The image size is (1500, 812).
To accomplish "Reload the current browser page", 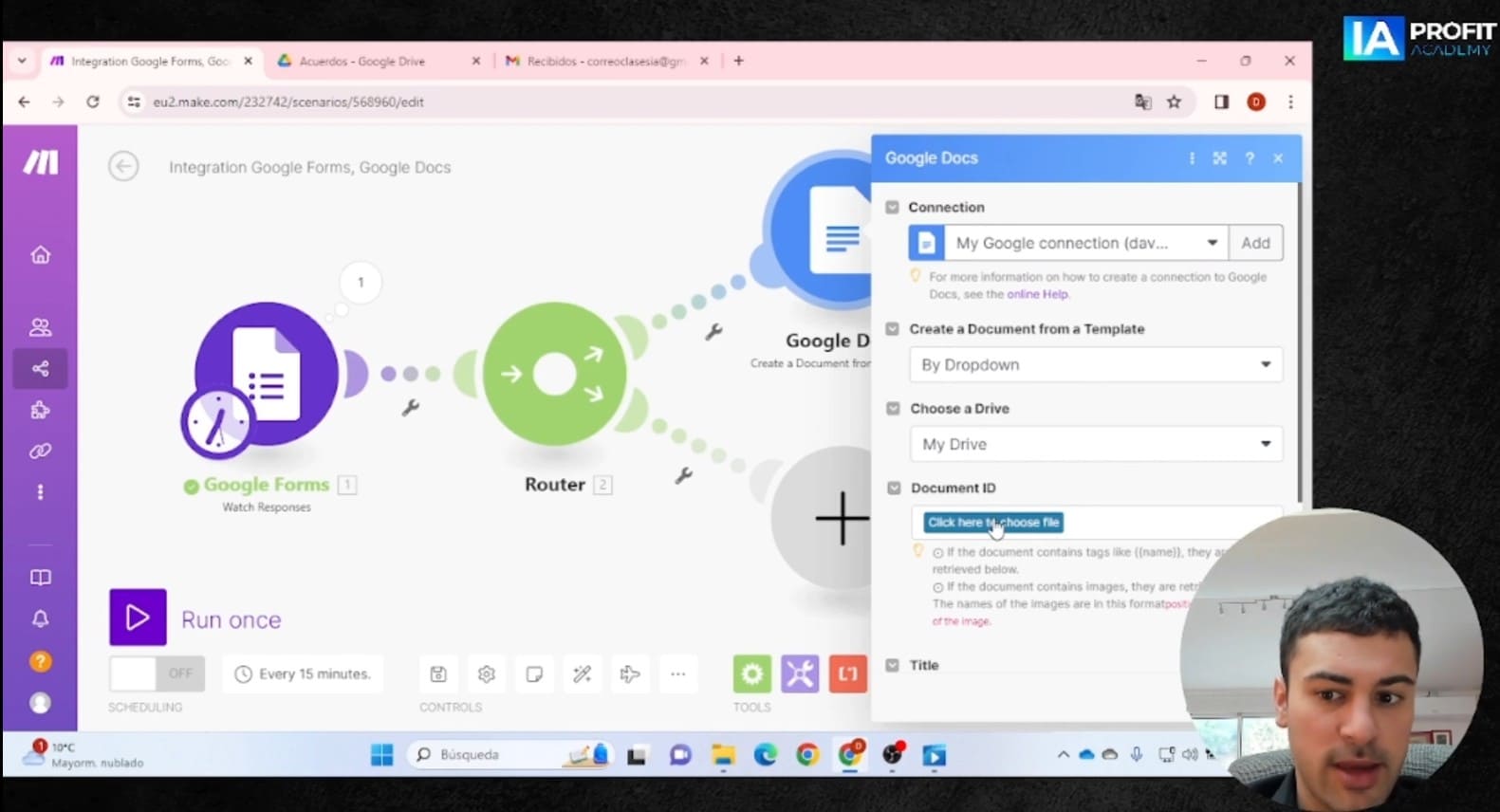I will (x=92, y=101).
